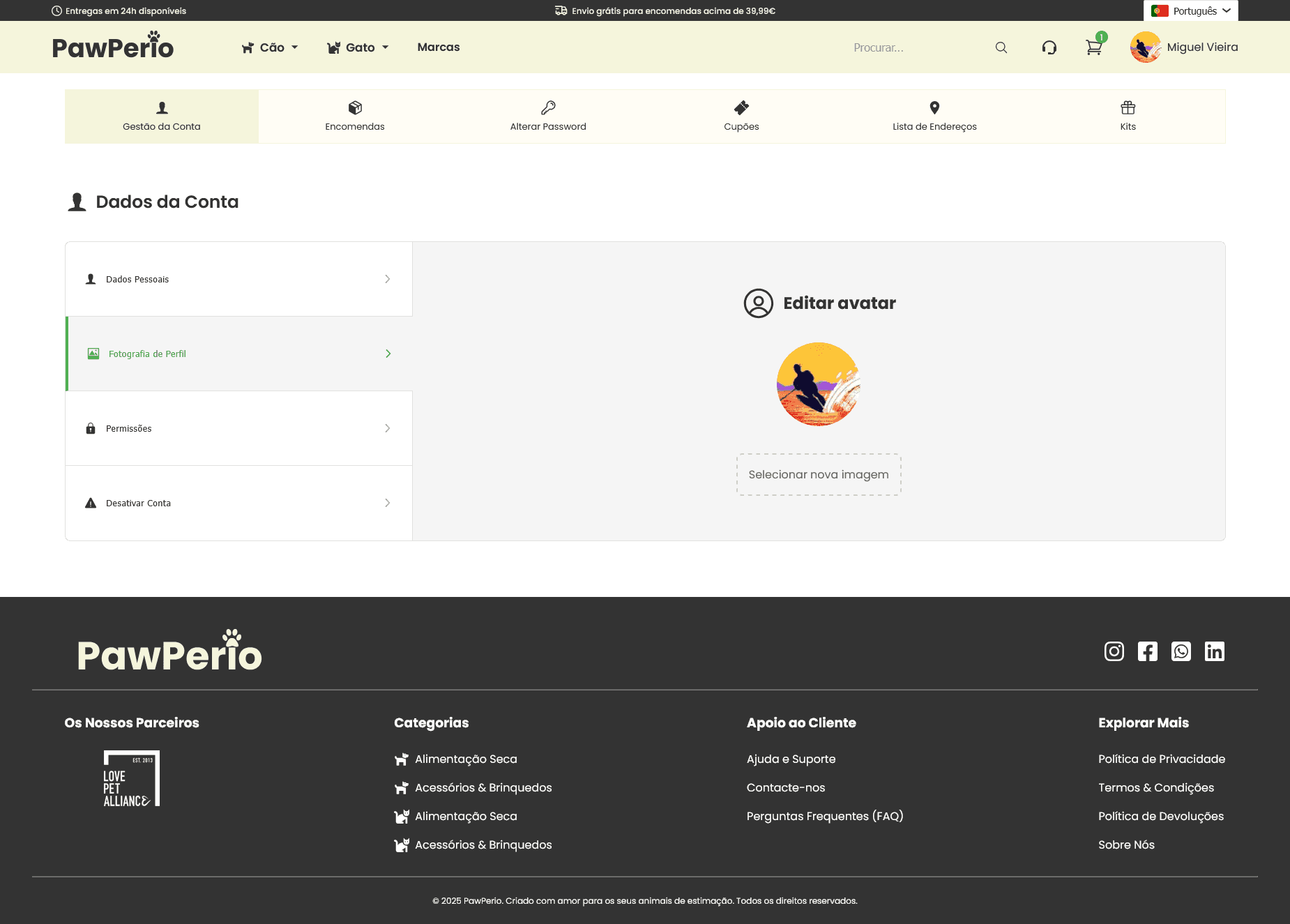Screen dimensions: 1290x924
Task: Expand the Dados Pessoais section
Action: point(238,278)
